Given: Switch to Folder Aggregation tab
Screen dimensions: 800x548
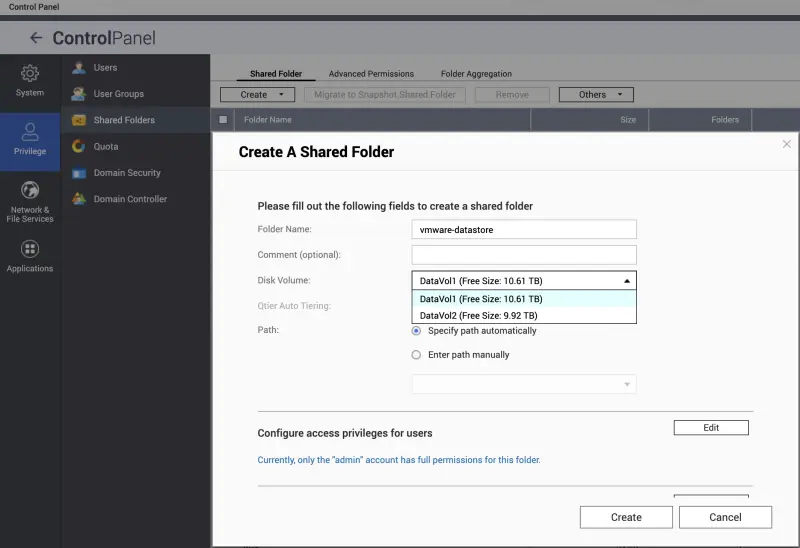Looking at the screenshot, I should tap(476, 73).
